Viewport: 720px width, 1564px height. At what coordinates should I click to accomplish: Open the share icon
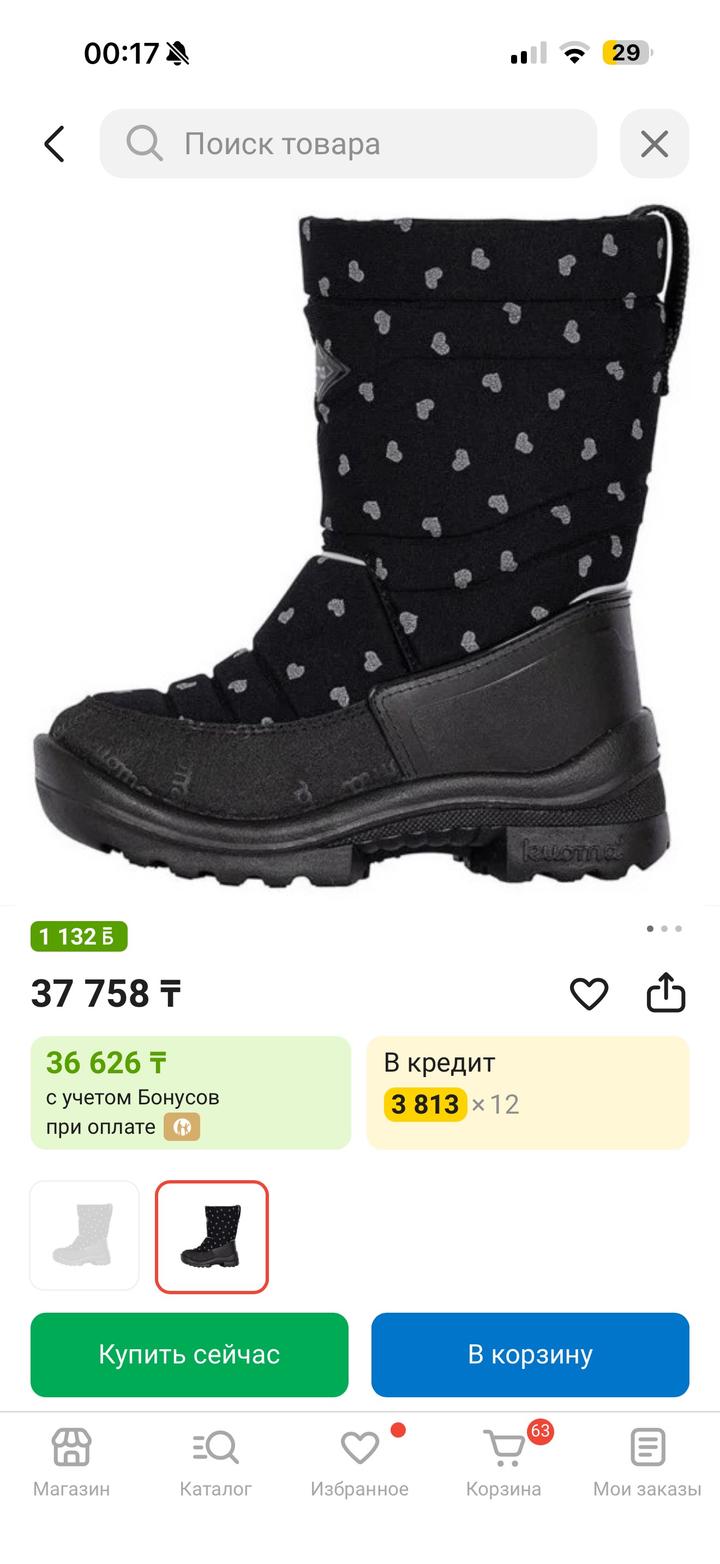tap(666, 993)
